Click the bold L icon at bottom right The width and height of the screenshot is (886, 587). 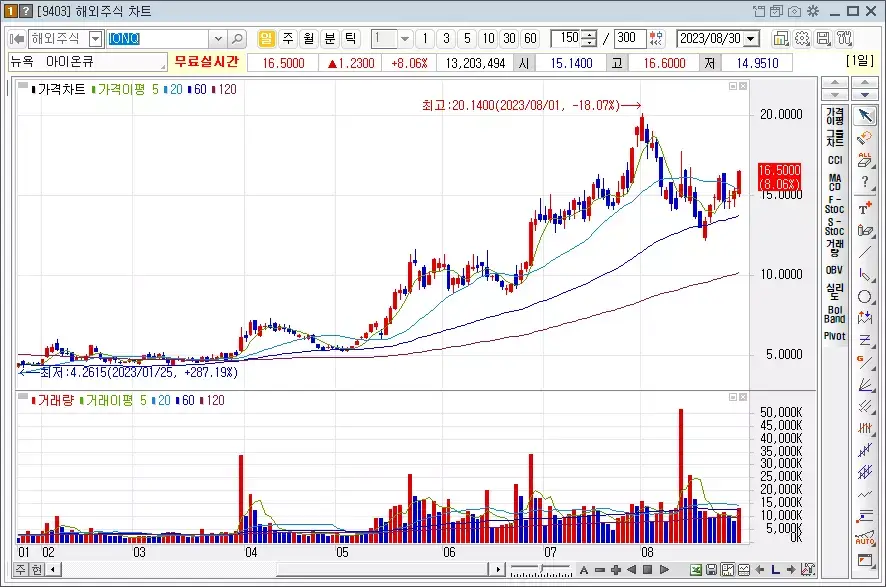point(775,569)
